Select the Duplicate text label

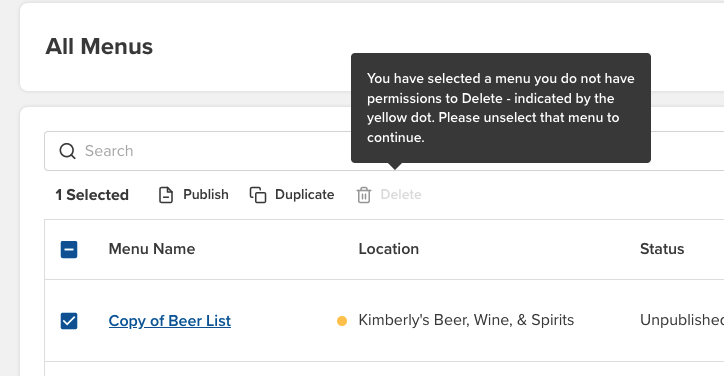coord(304,194)
